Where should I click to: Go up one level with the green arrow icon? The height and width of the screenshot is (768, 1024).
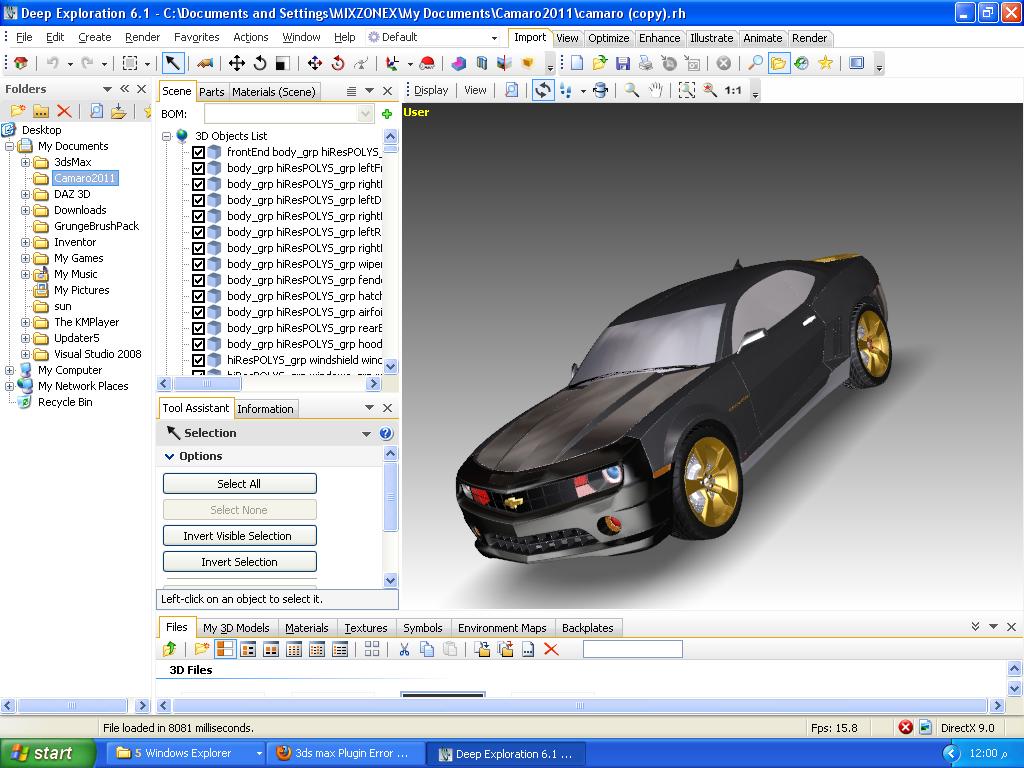pos(170,649)
